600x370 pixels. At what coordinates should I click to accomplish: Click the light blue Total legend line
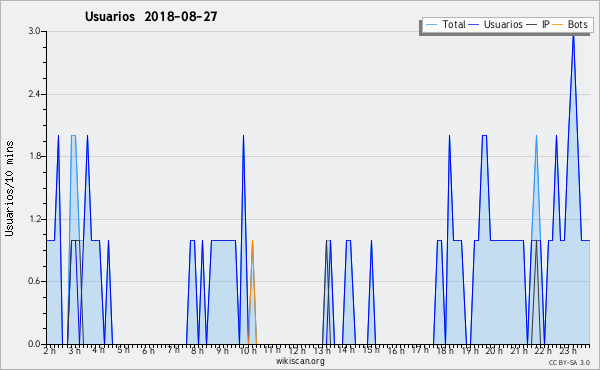point(431,25)
